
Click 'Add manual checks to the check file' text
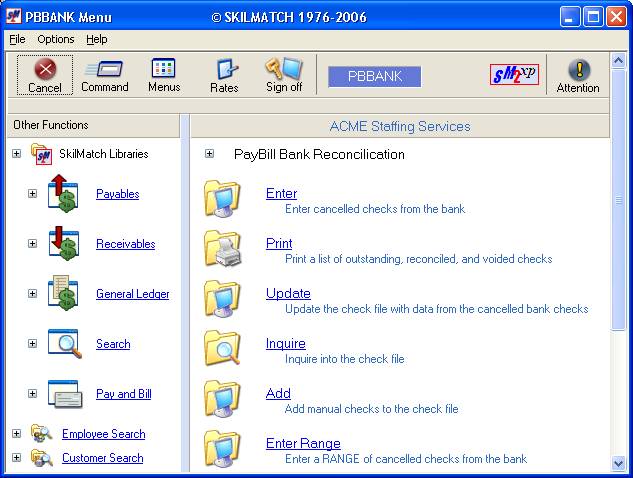[371, 409]
